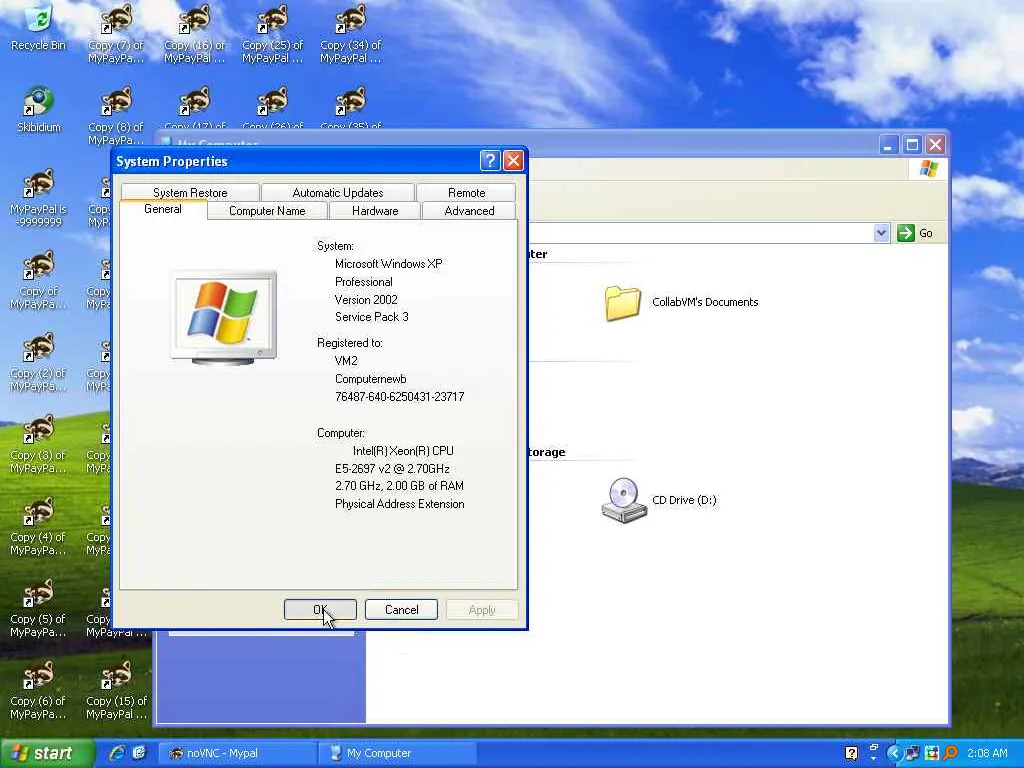Click the clock showing 2:08 AM
This screenshot has width=1024, height=768.
987,753
